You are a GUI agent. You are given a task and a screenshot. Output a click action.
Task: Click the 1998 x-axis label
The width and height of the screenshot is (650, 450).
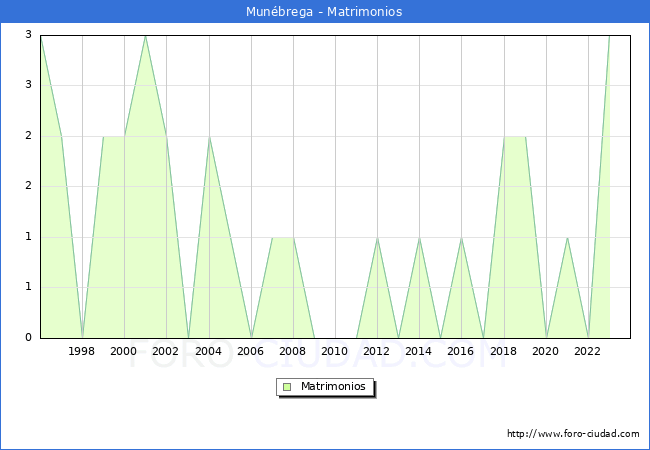pos(81,351)
